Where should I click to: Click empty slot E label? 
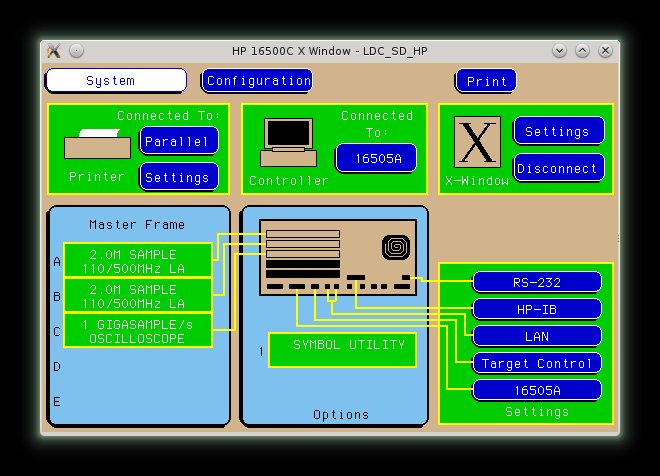tap(57, 402)
